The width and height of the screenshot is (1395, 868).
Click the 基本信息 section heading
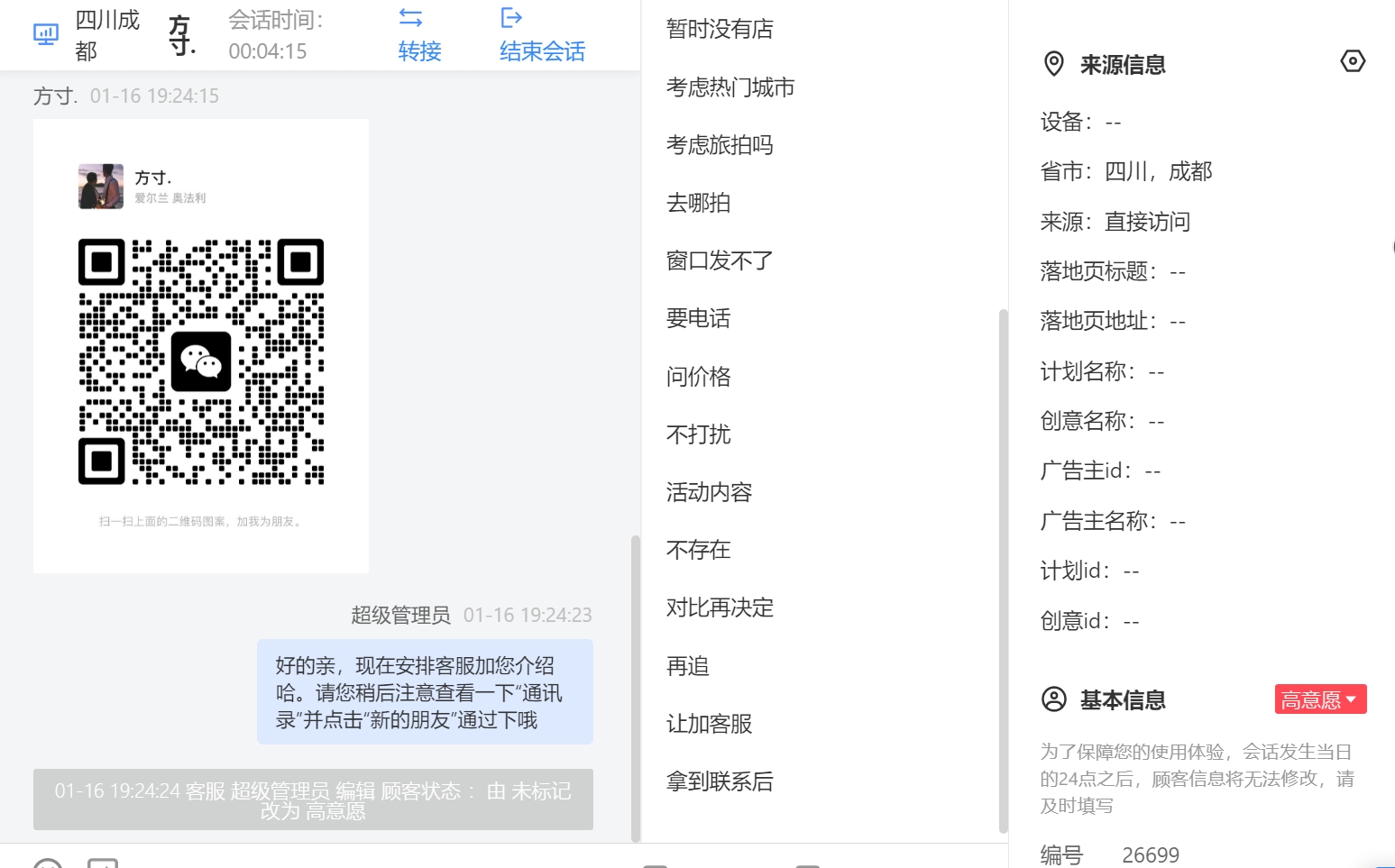pyautogui.click(x=1123, y=700)
